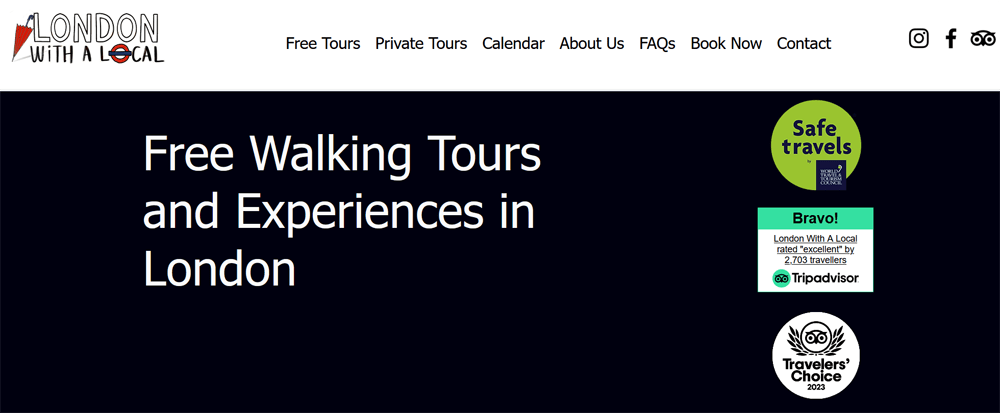1000x413 pixels.
Task: Click the World Travel & Tourism Council emblem
Action: tap(831, 175)
